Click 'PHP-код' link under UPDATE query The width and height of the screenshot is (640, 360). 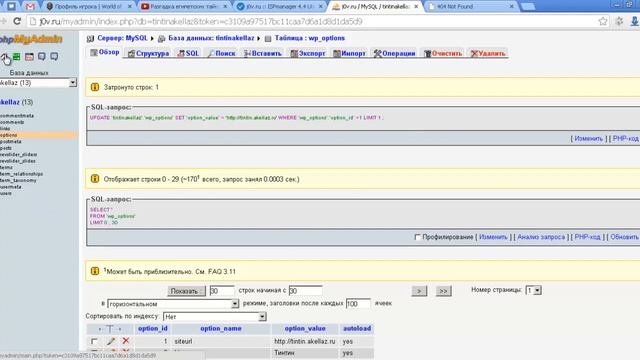(x=626, y=139)
